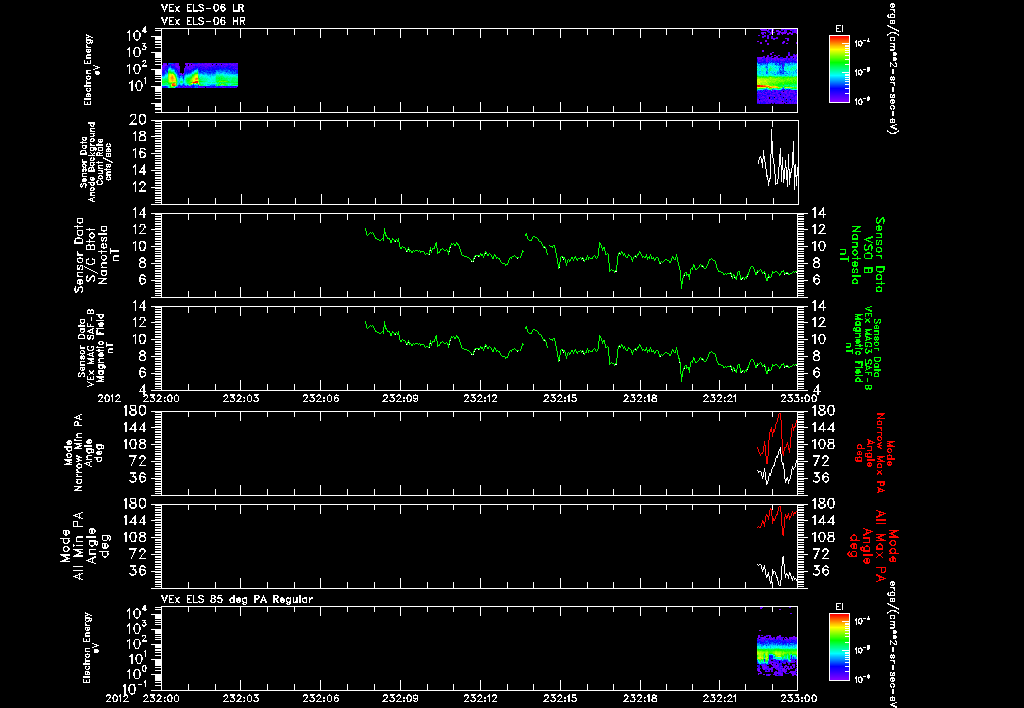Click the red All Max PA trace
This screenshot has width=1024, height=708.
click(777, 520)
